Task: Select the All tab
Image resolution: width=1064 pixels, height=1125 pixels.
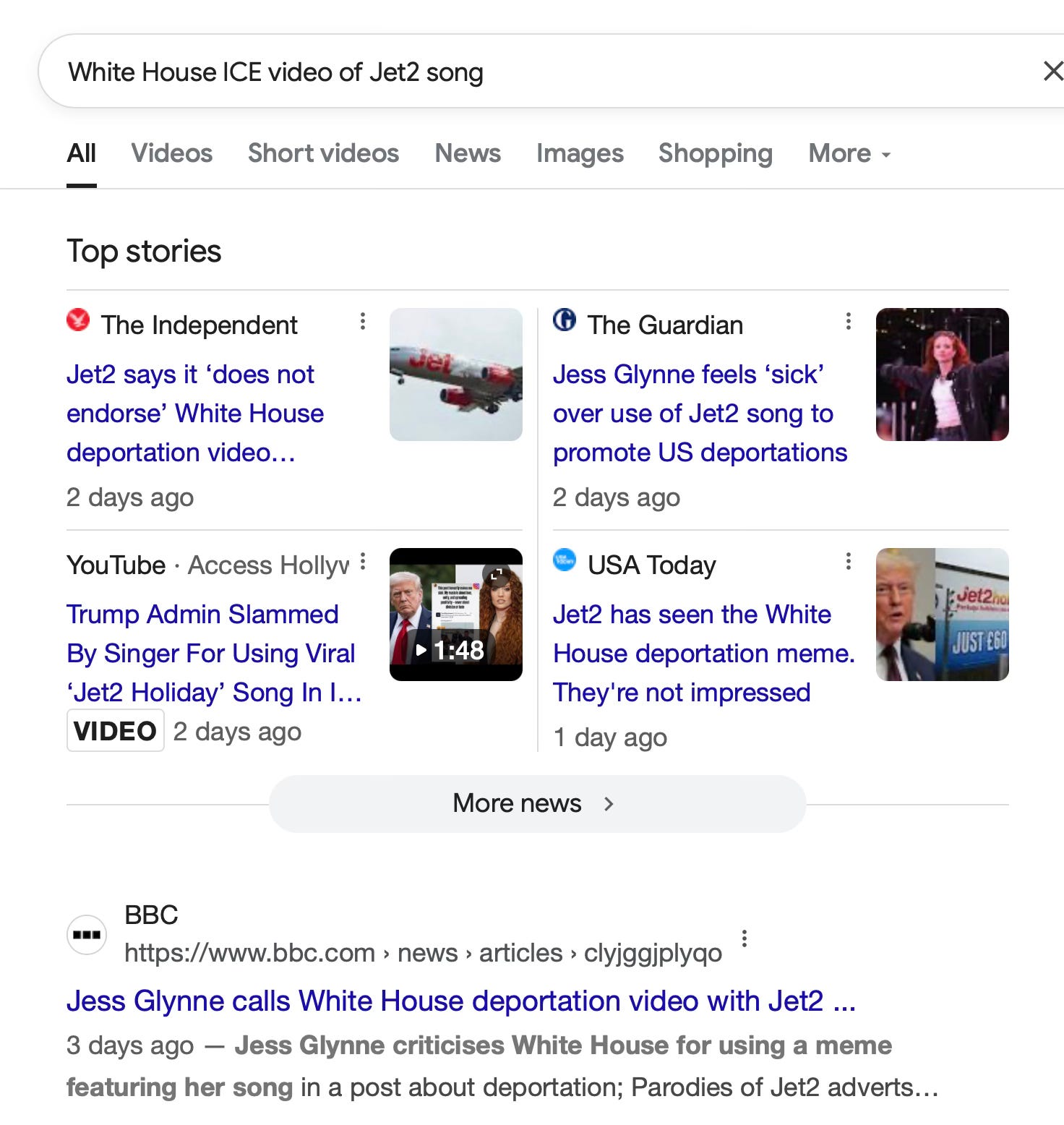Action: (x=82, y=153)
